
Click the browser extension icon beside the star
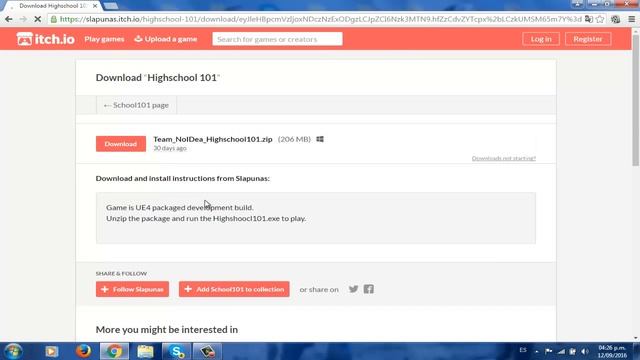pos(616,19)
